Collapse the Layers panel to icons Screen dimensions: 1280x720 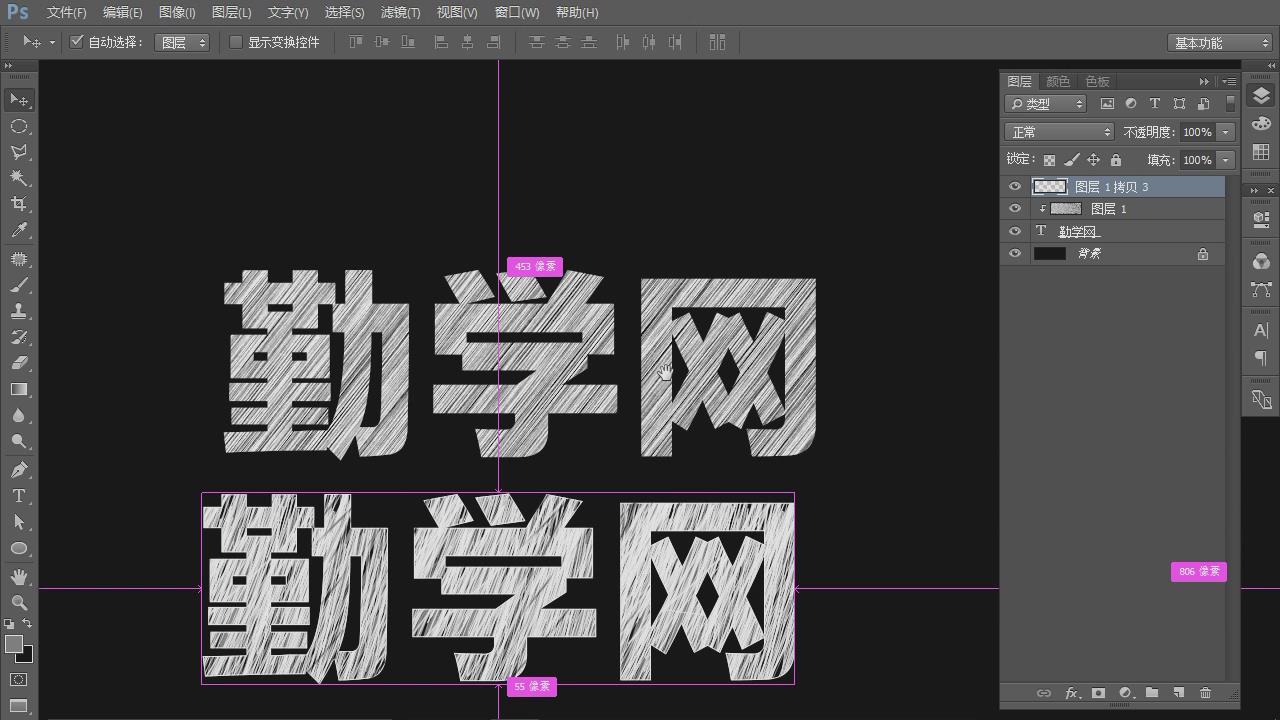point(1204,81)
